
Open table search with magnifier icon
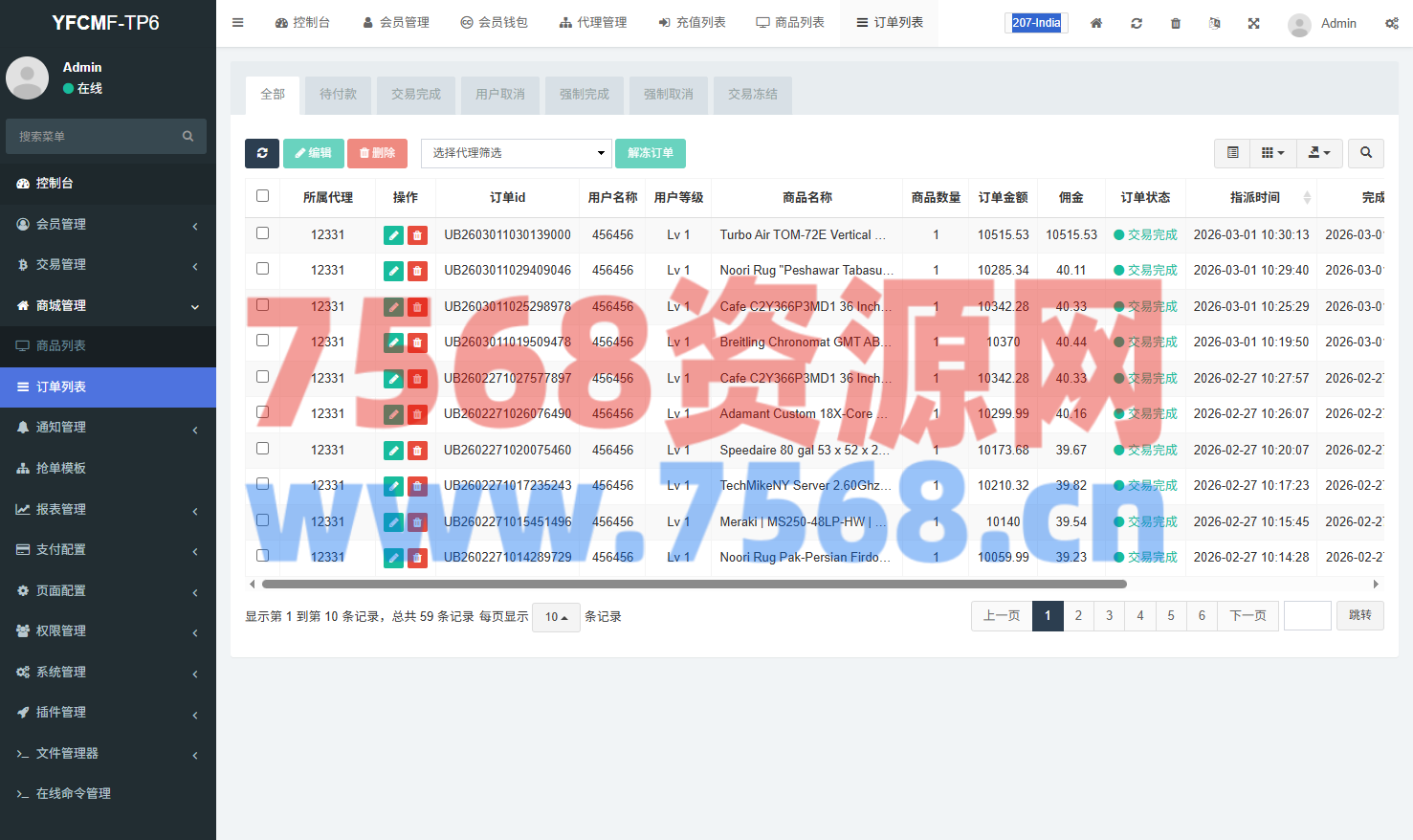click(1366, 153)
